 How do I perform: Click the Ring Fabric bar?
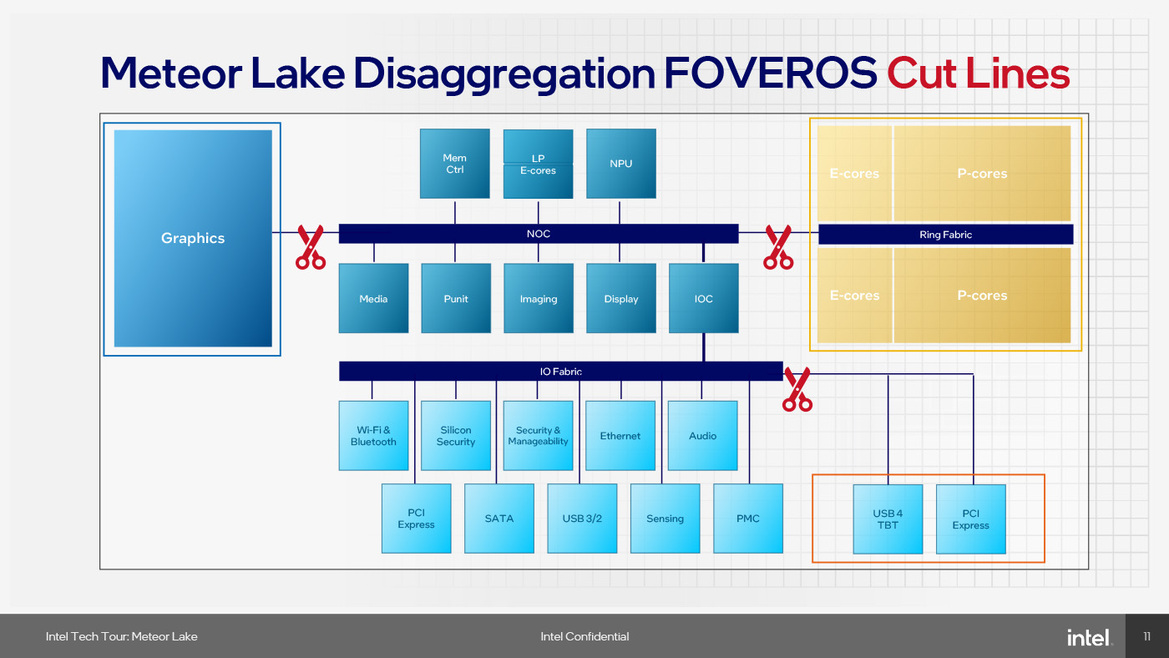pyautogui.click(x=945, y=234)
